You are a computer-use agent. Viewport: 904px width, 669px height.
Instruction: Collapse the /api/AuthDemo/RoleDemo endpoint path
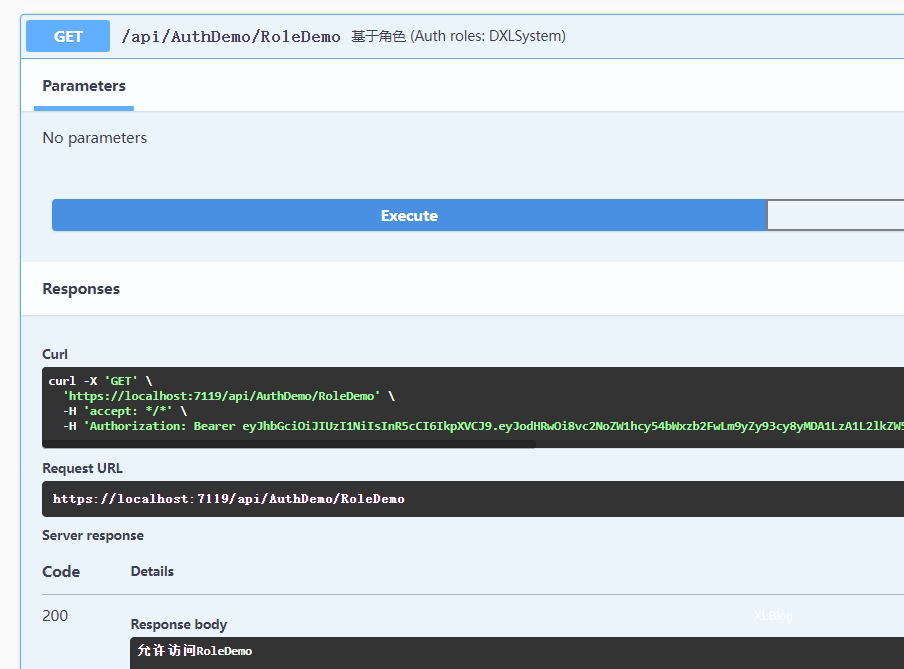point(231,37)
